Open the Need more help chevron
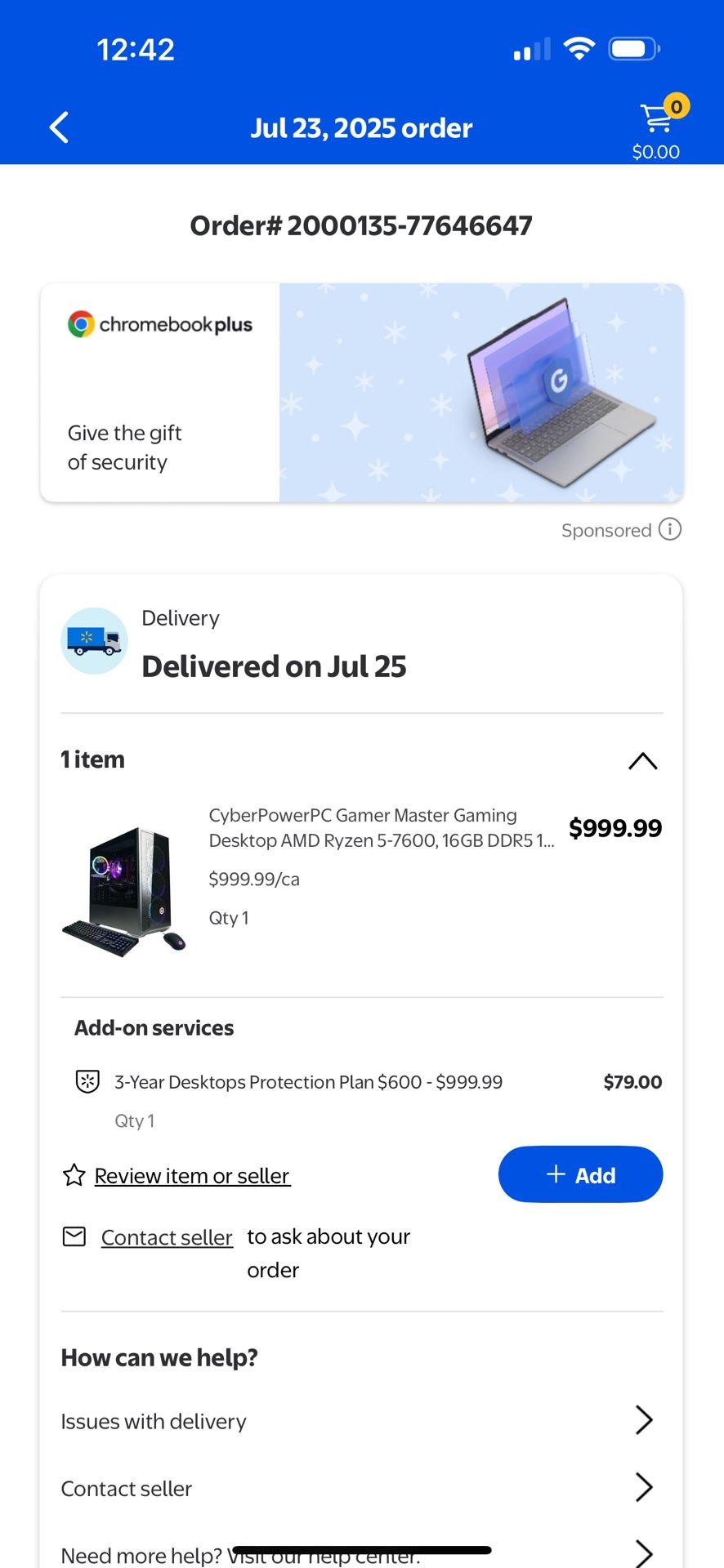 pyautogui.click(x=644, y=1552)
